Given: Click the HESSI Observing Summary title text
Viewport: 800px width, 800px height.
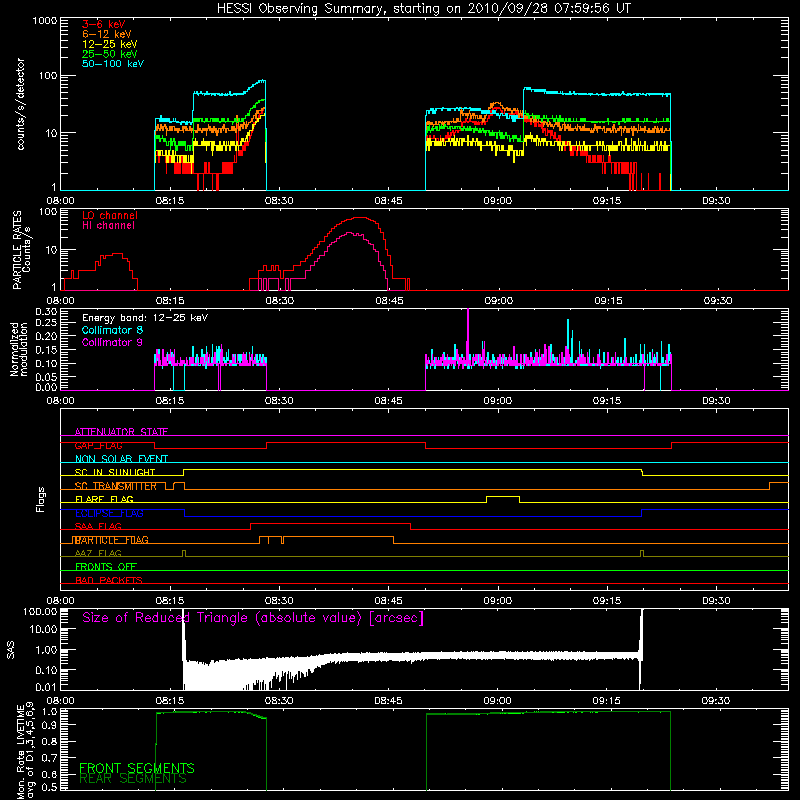Looking at the screenshot, I should click(x=423, y=8).
